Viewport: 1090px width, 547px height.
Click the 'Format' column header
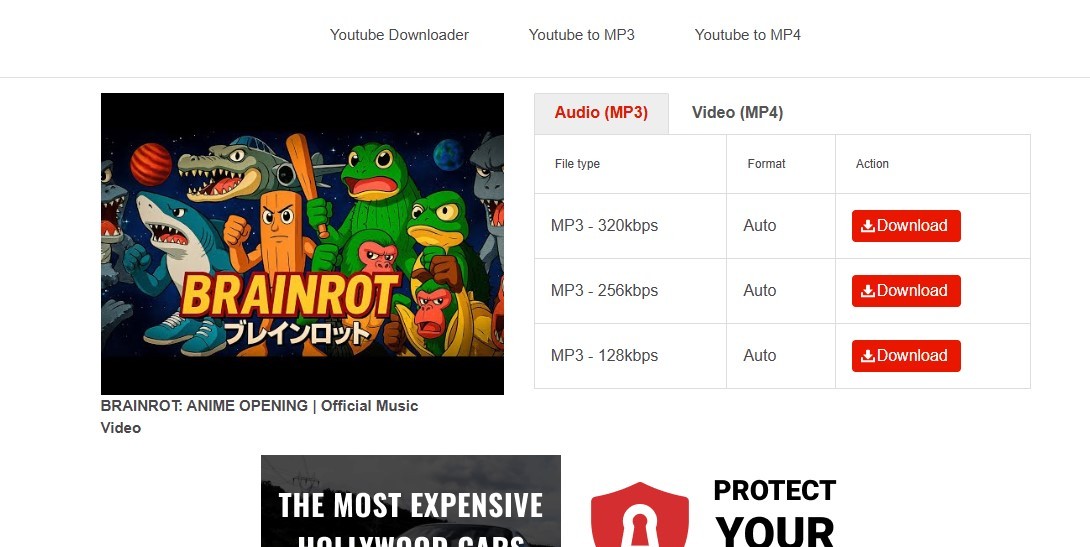(x=766, y=164)
